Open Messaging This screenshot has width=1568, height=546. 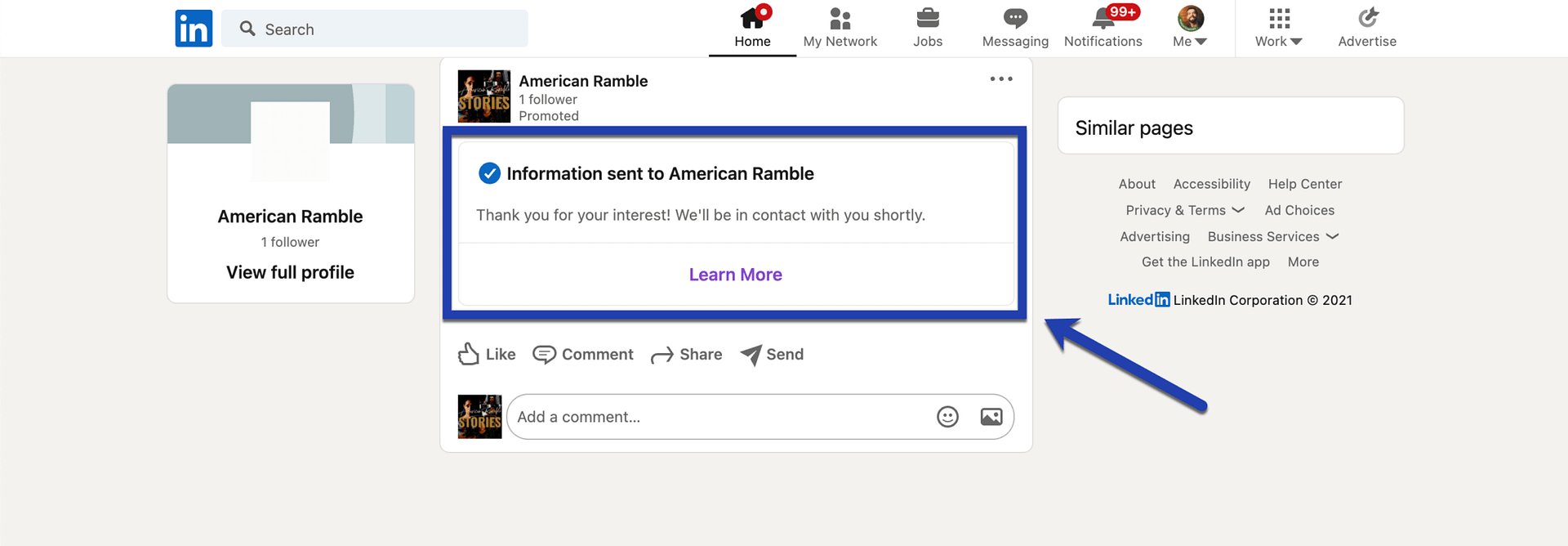tap(1015, 29)
